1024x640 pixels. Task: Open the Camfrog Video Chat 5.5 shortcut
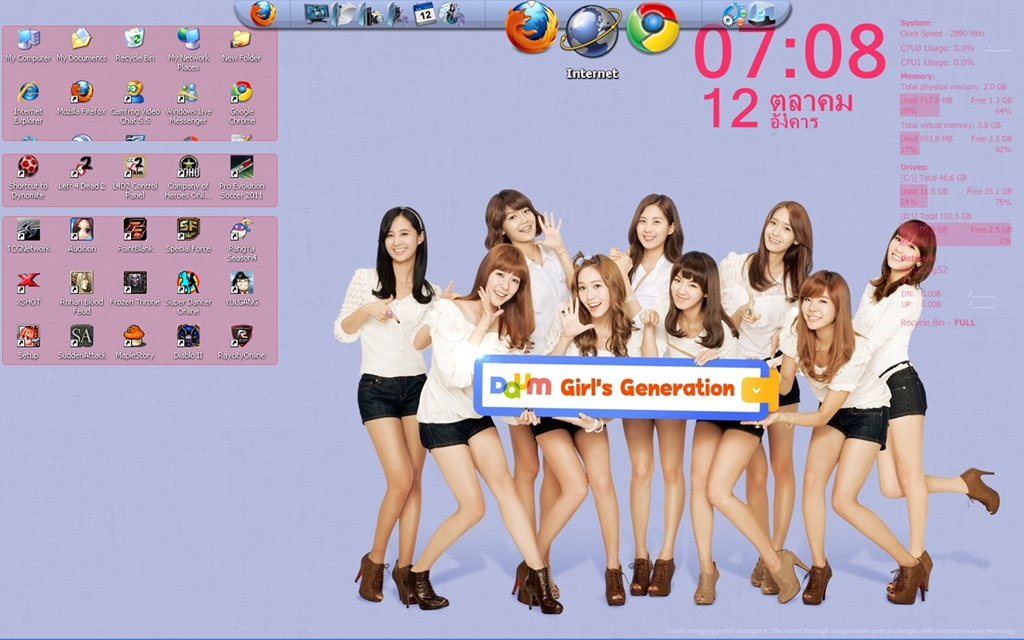[x=135, y=103]
